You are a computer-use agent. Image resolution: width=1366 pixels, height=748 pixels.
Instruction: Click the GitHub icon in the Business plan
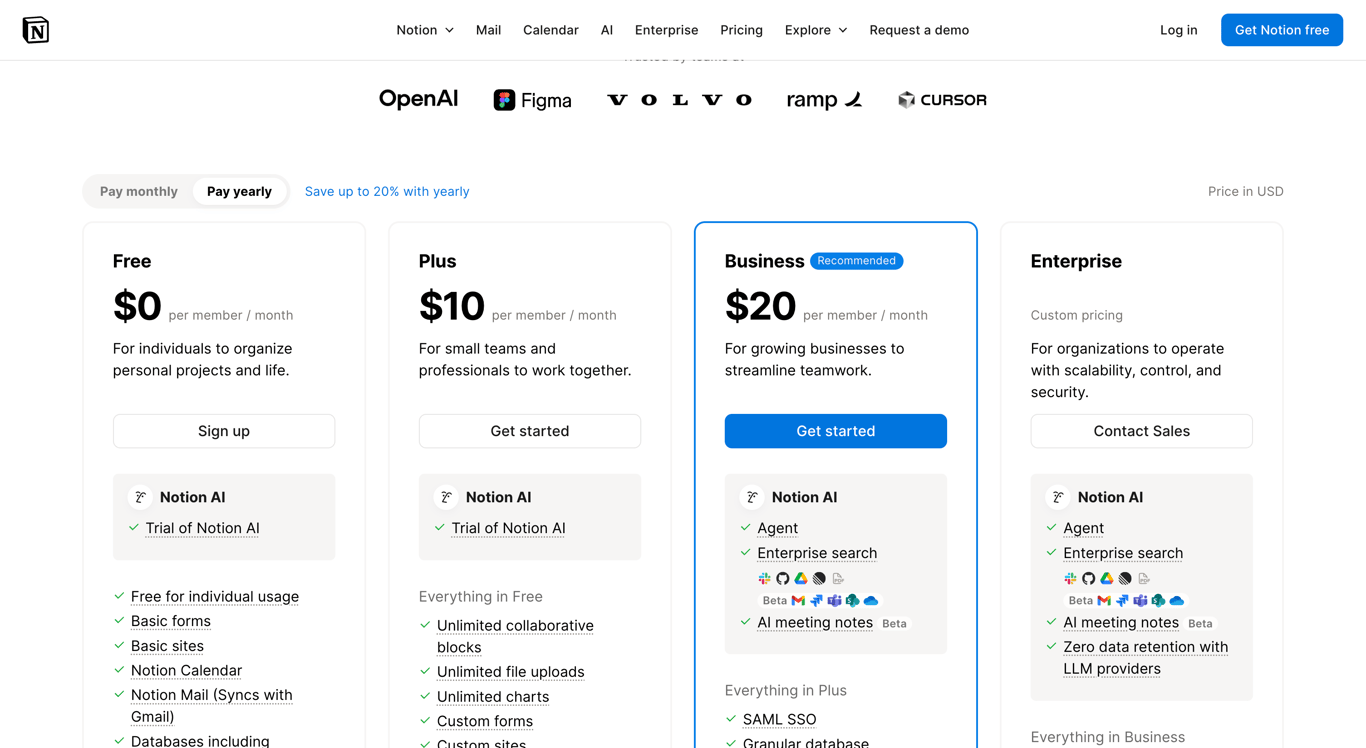[782, 578]
